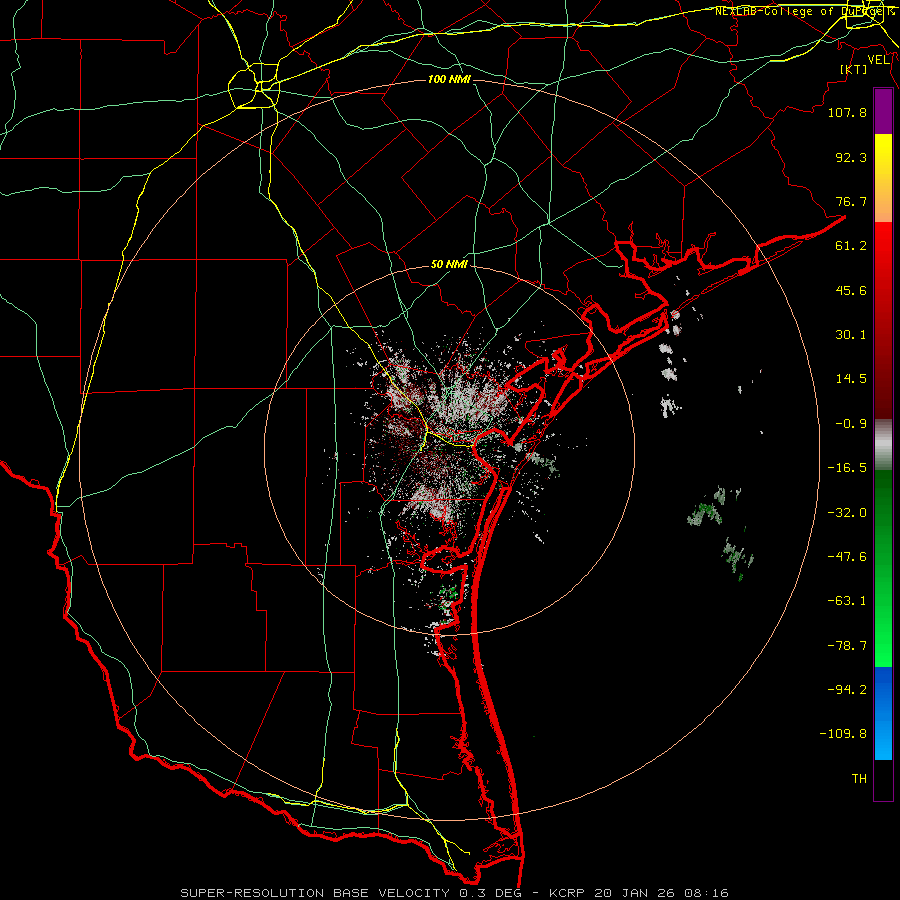Click the gray near-zero segment of the color bar

(883, 445)
